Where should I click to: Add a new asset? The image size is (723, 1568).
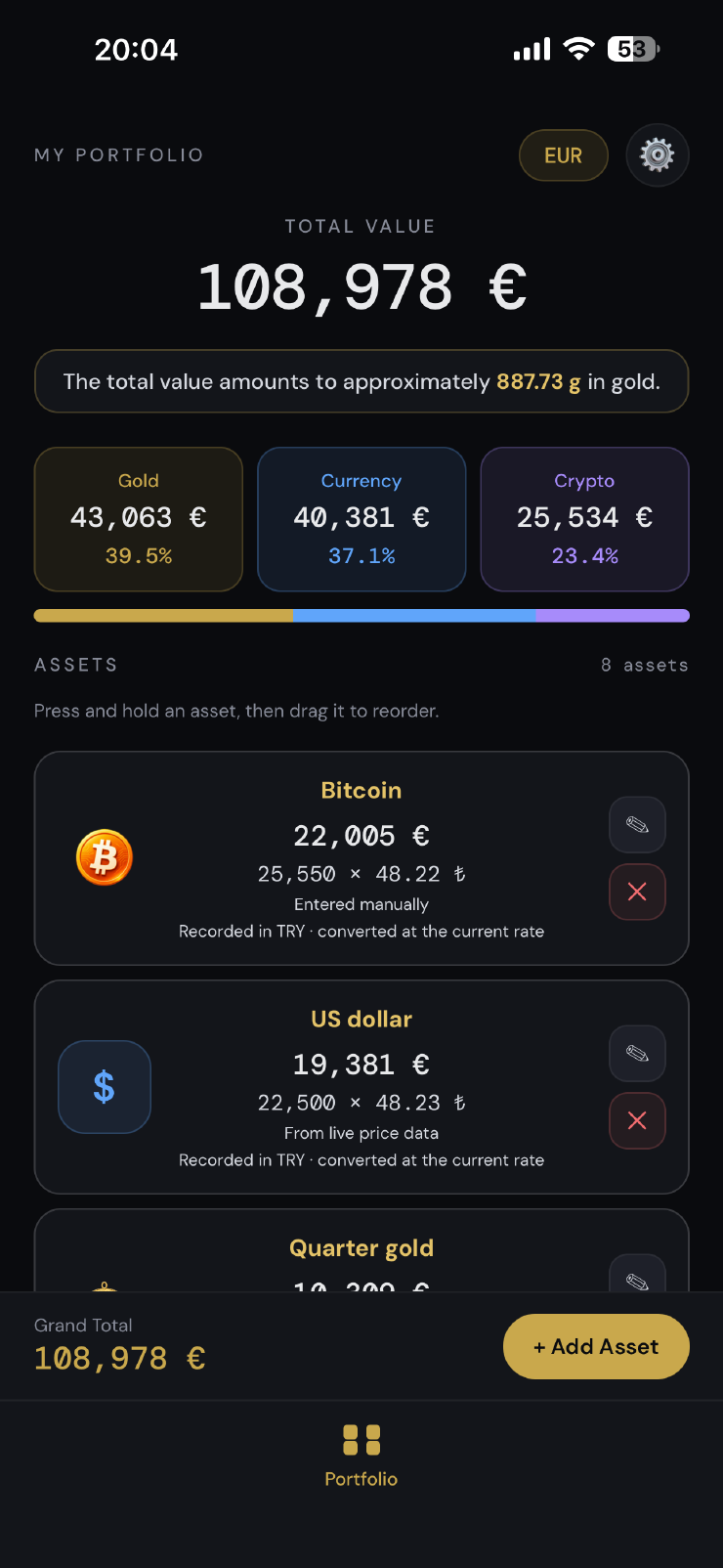596,1346
